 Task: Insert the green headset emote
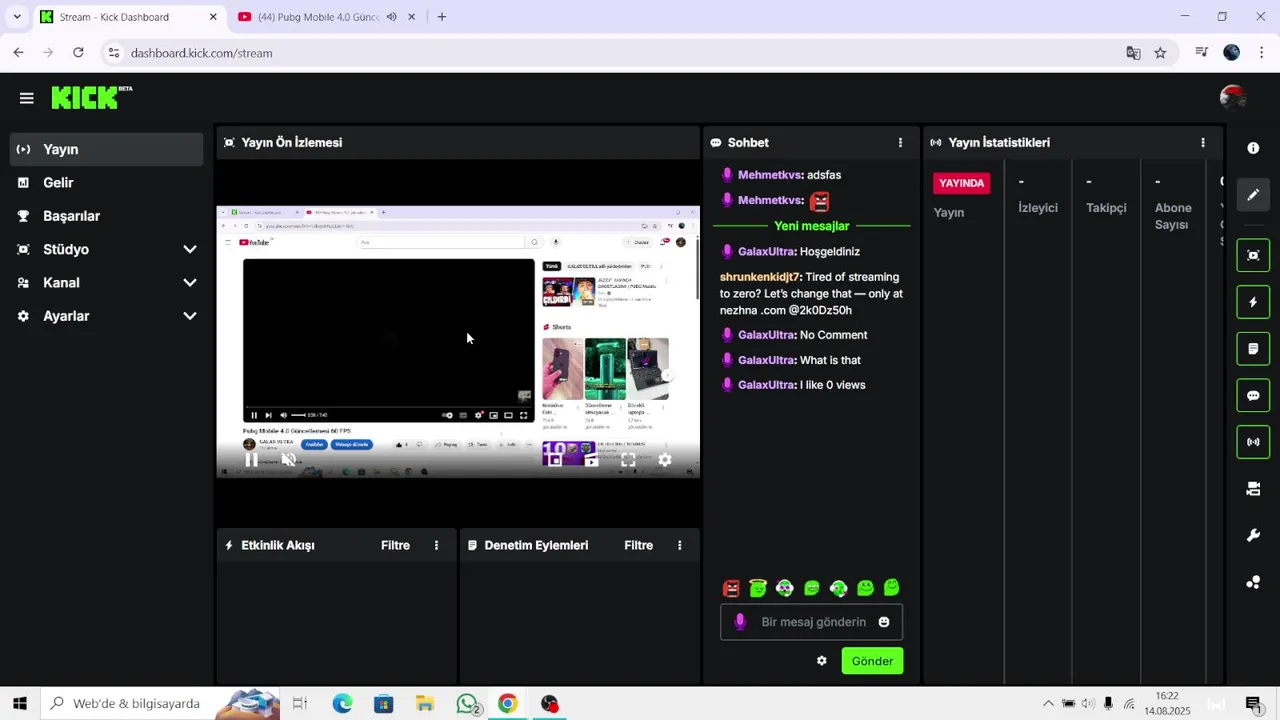coord(839,588)
